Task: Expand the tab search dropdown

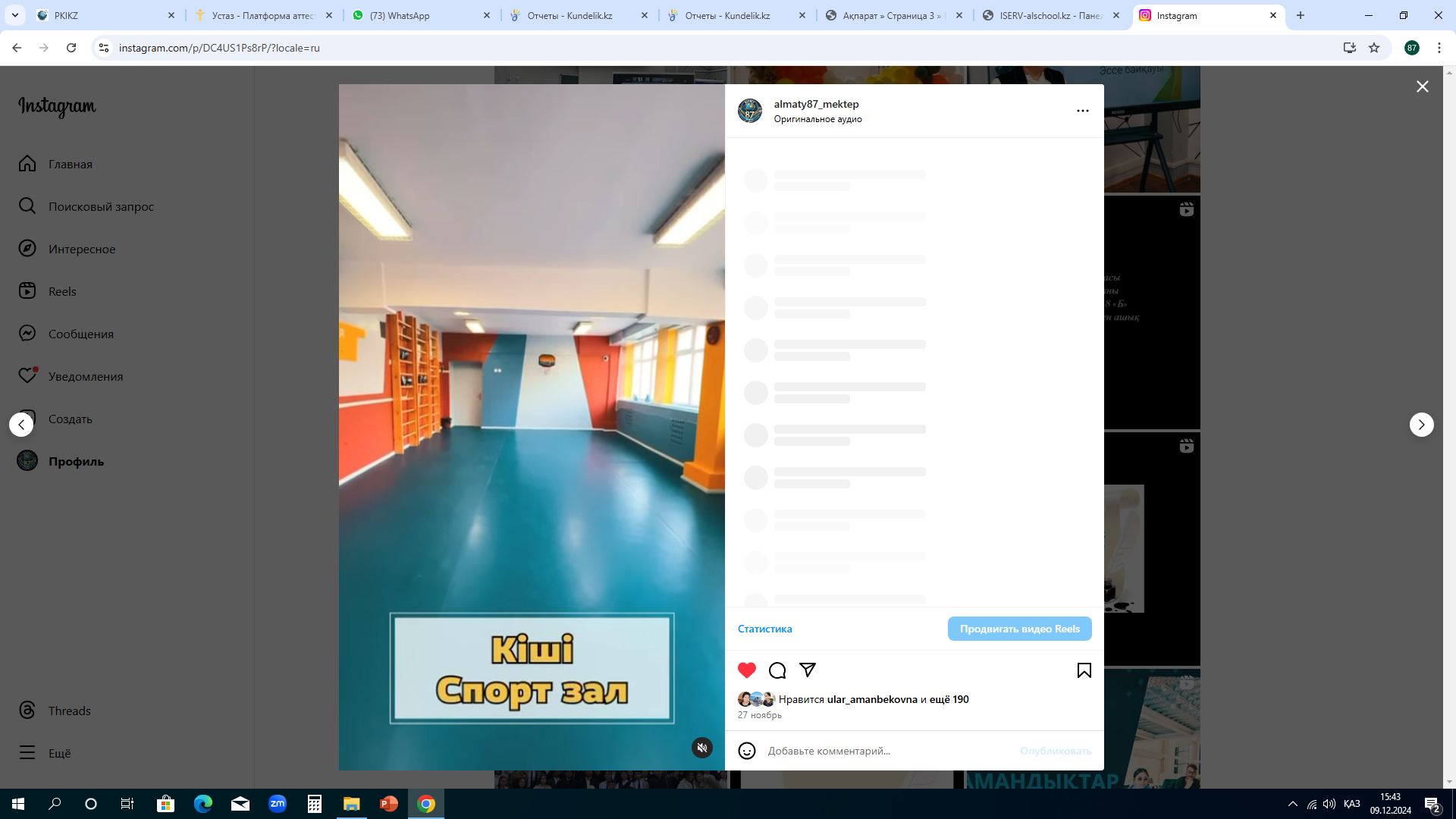Action: coord(15,15)
